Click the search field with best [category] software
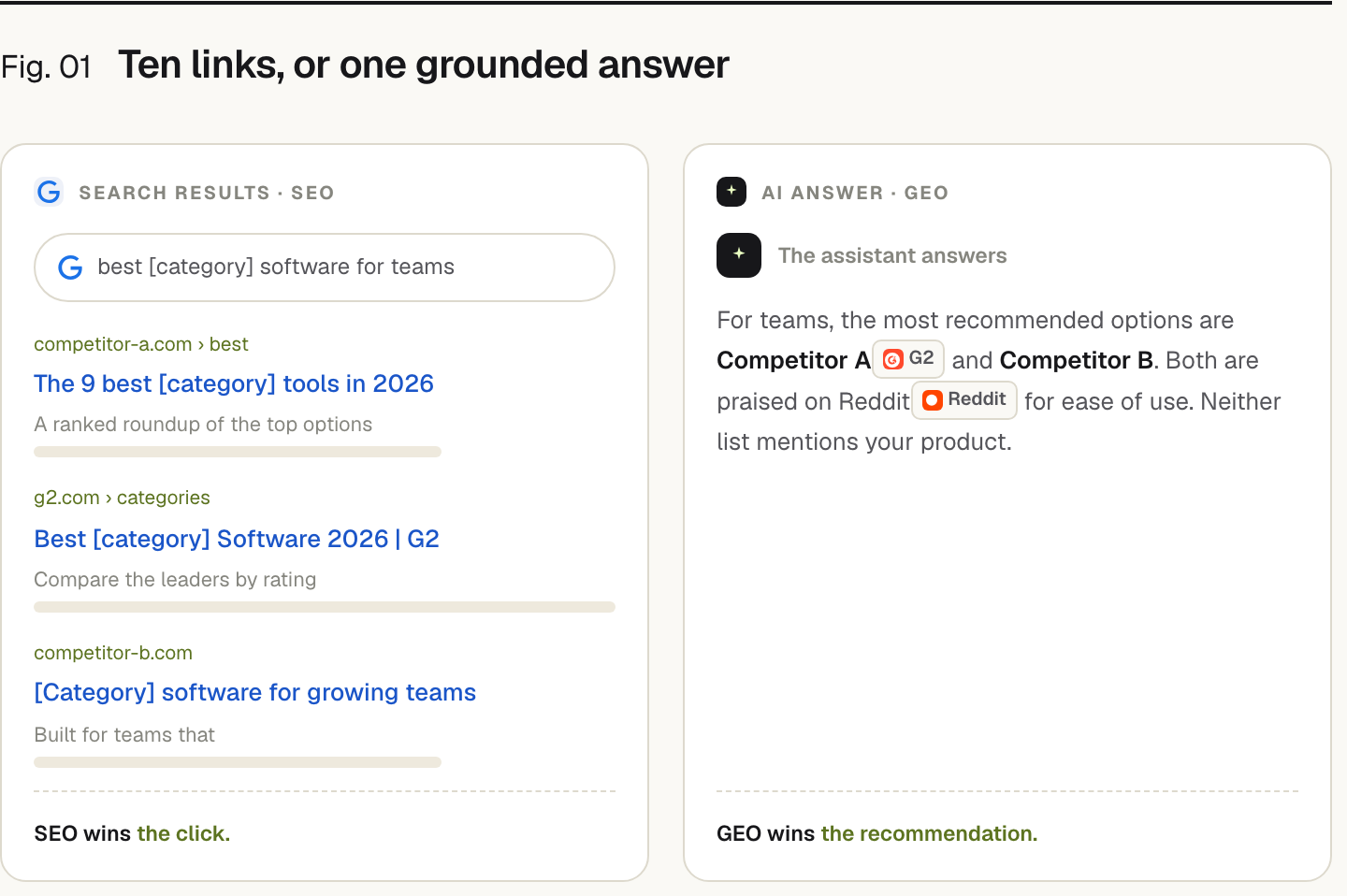This screenshot has height=896, width=1347. [x=325, y=267]
